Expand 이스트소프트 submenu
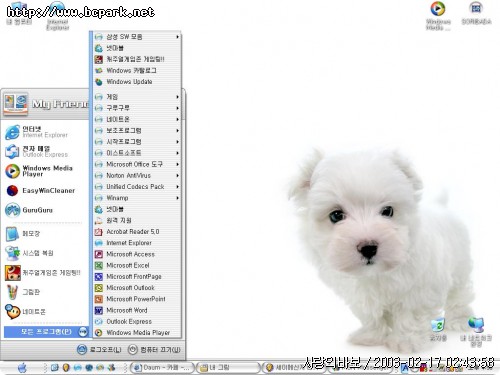 (x=137, y=153)
